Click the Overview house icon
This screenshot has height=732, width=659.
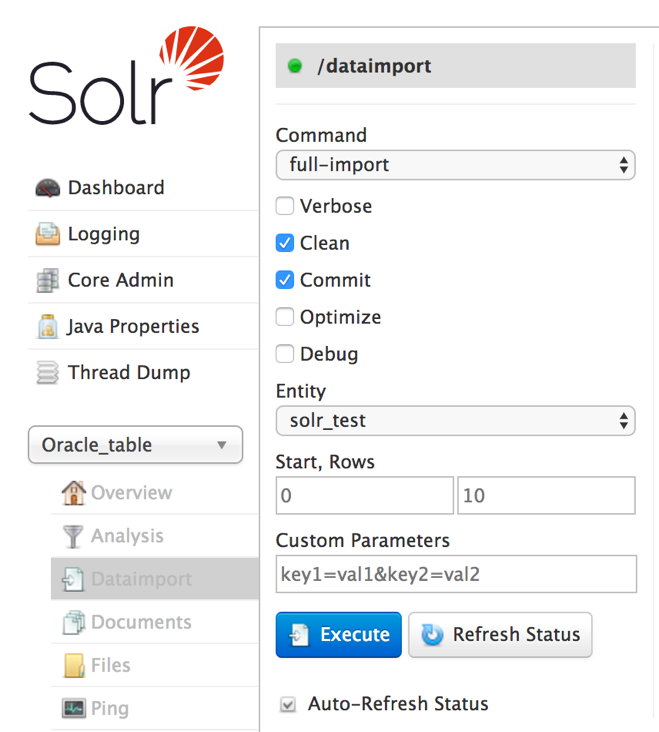(73, 493)
